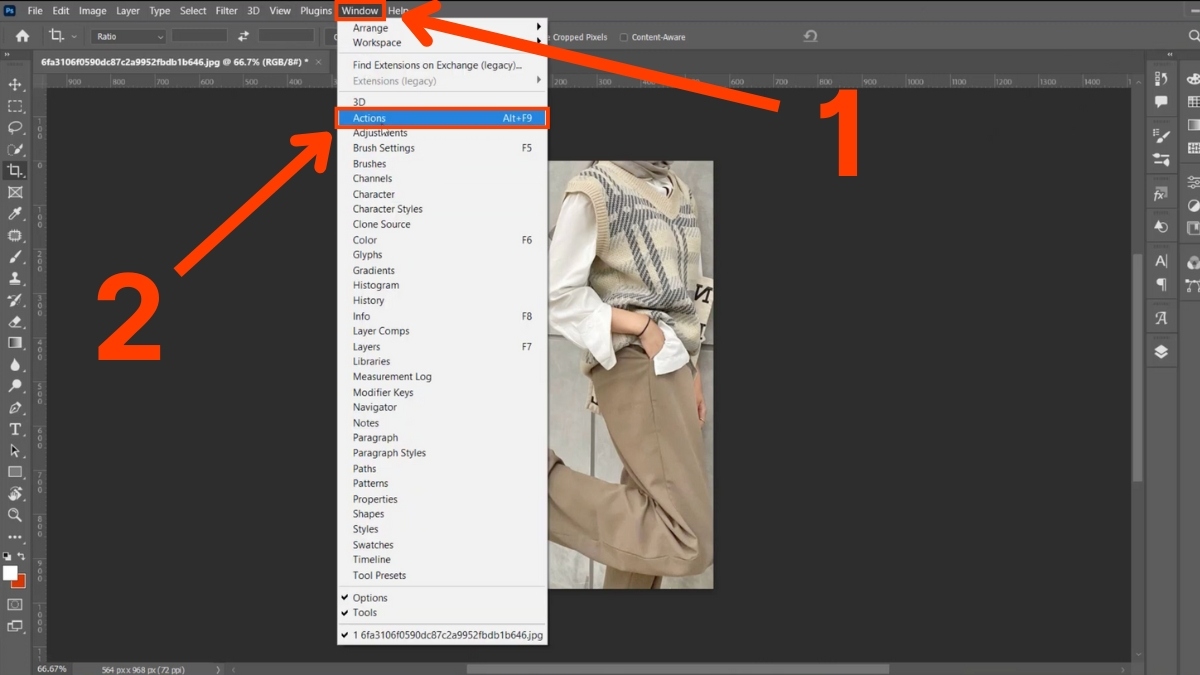Select the Clone Stamp tool
Screen dimensions: 1200x675
coord(15,278)
